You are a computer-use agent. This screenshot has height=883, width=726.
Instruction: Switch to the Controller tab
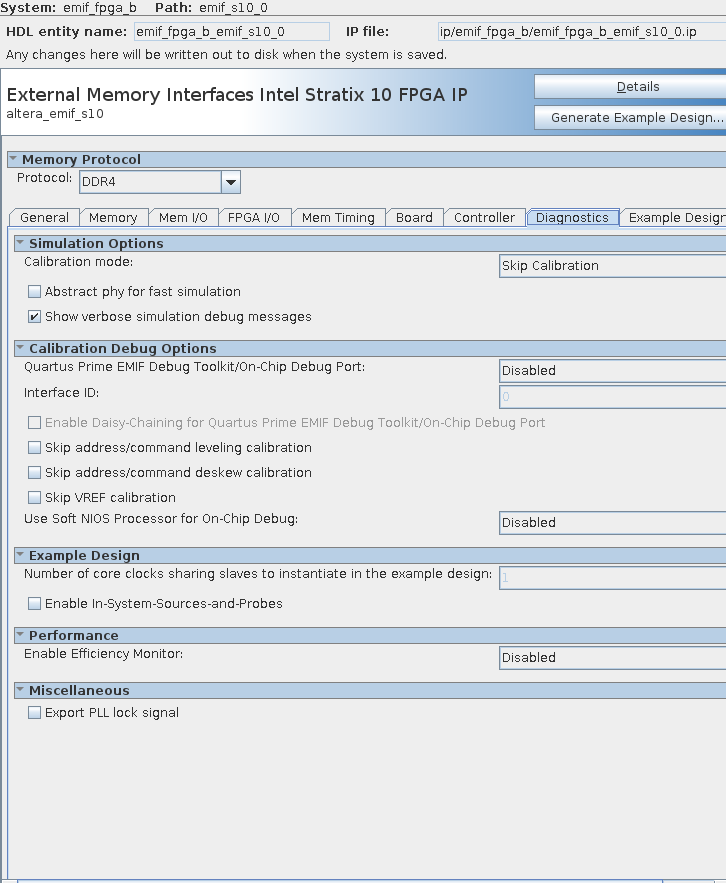[x=484, y=217]
